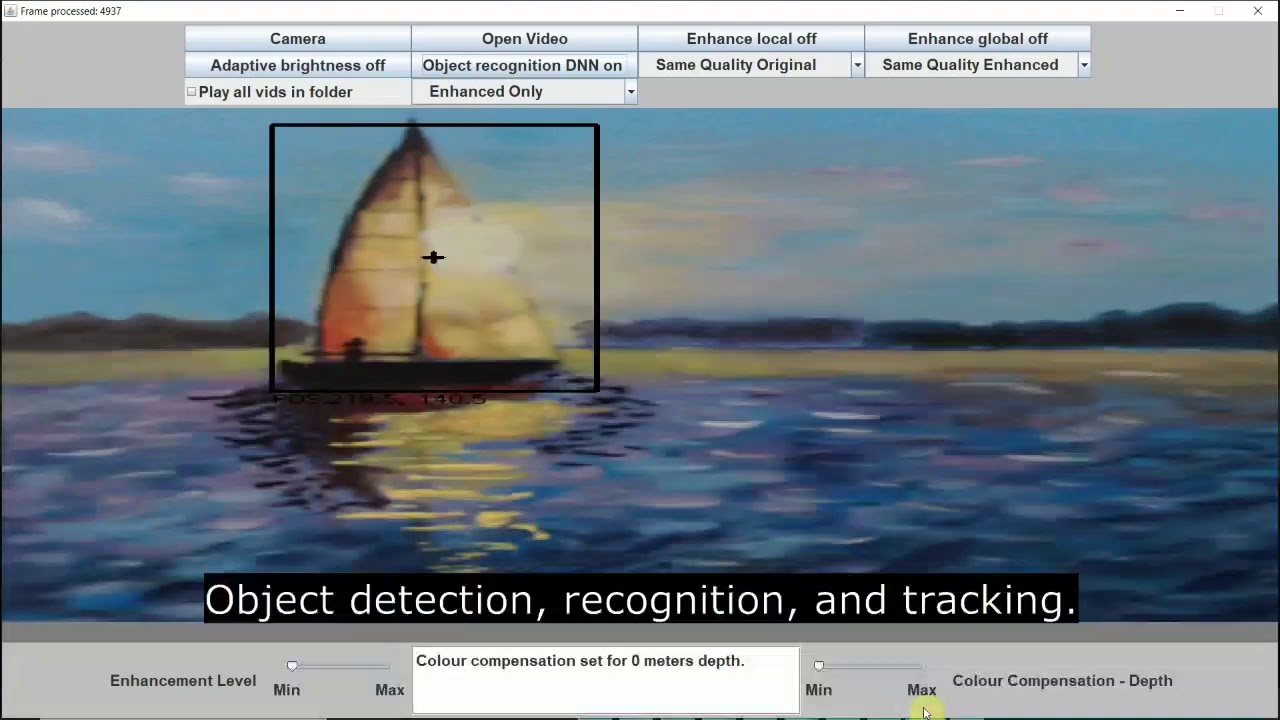Click the tracked position readout under the box
Viewport: 1280px width, 720px height.
pyautogui.click(x=379, y=400)
